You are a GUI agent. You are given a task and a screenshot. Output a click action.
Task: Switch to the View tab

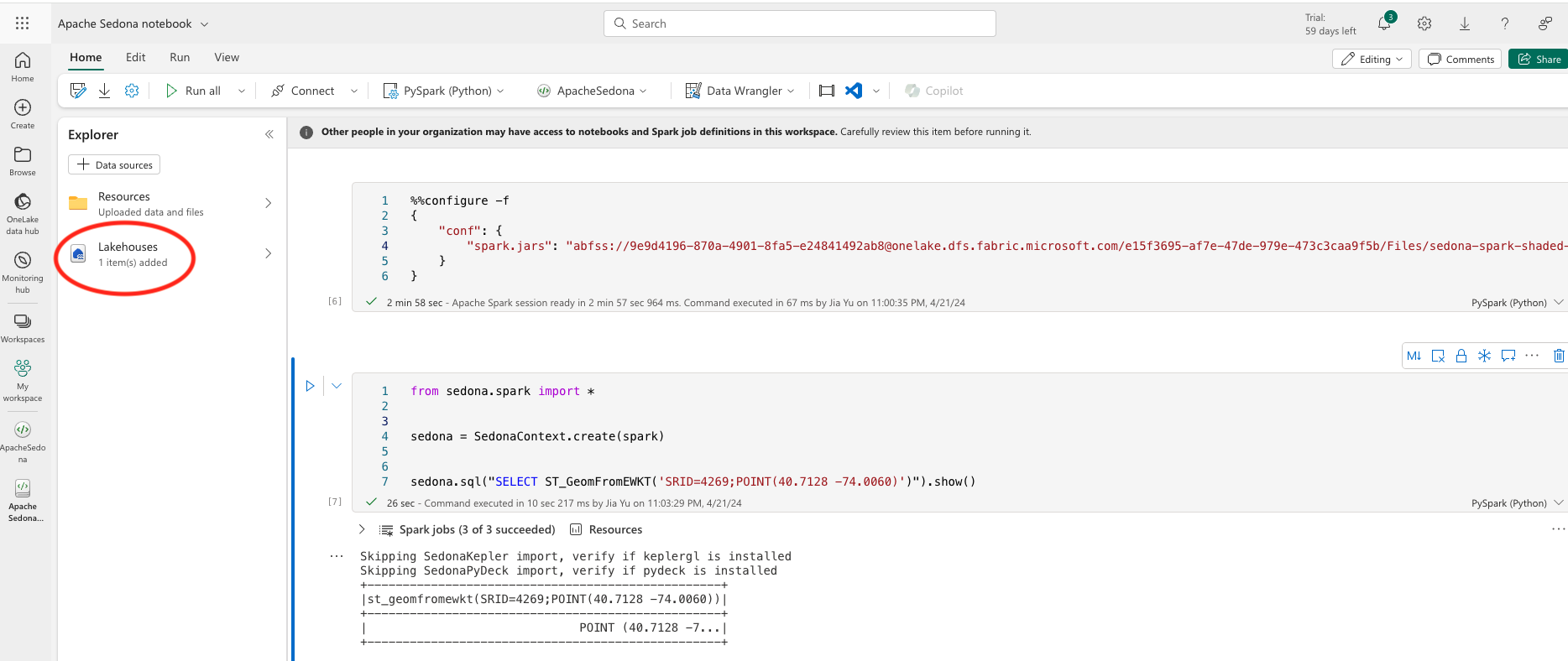pos(227,57)
